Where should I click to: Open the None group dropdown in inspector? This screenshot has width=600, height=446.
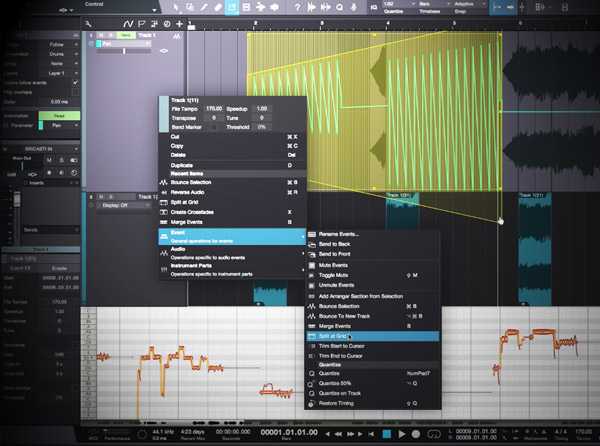pos(60,63)
